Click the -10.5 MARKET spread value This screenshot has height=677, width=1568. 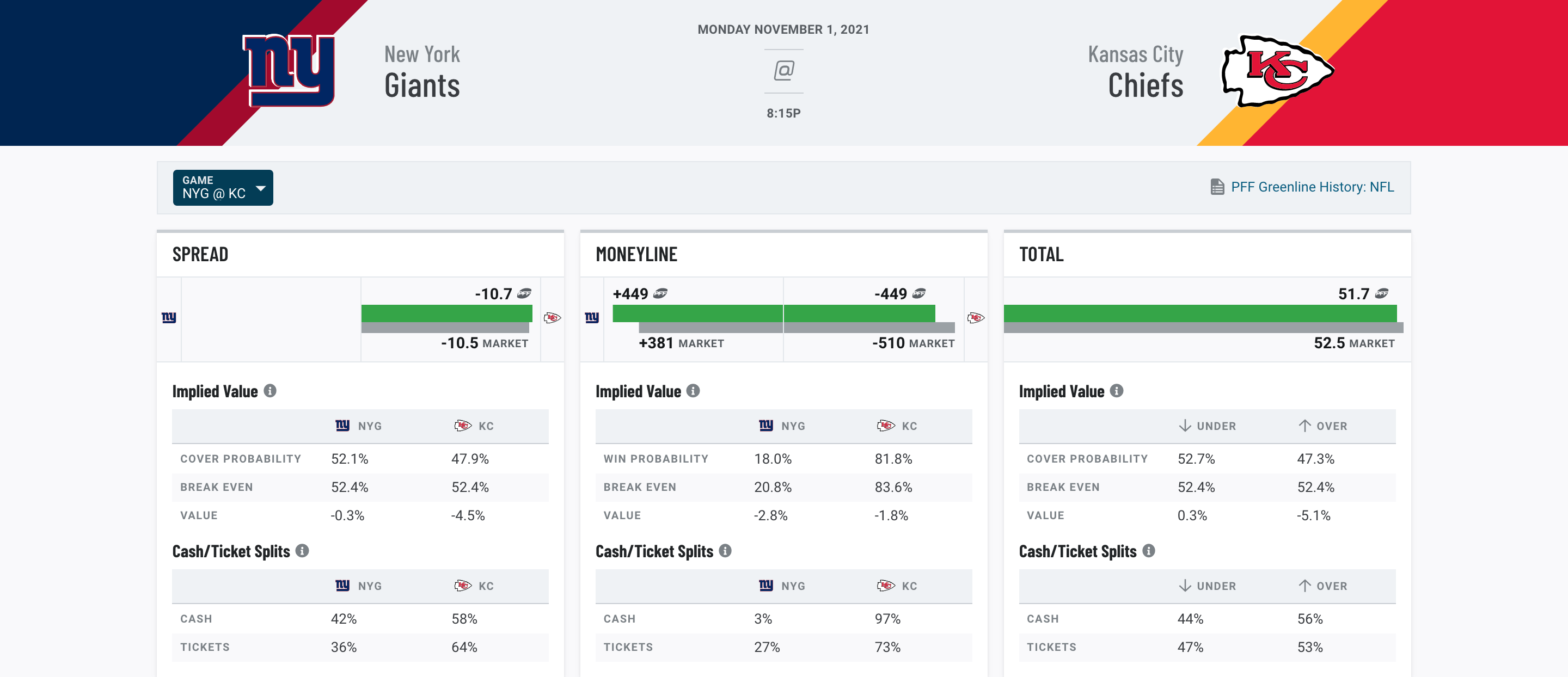pos(485,343)
